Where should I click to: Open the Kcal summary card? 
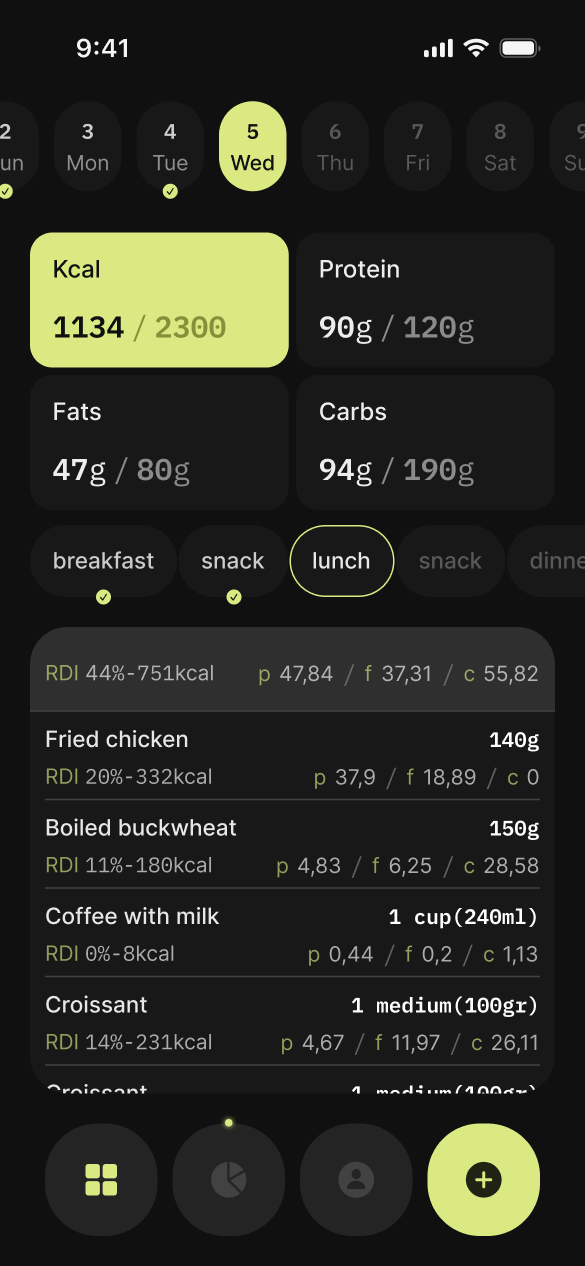click(x=159, y=300)
